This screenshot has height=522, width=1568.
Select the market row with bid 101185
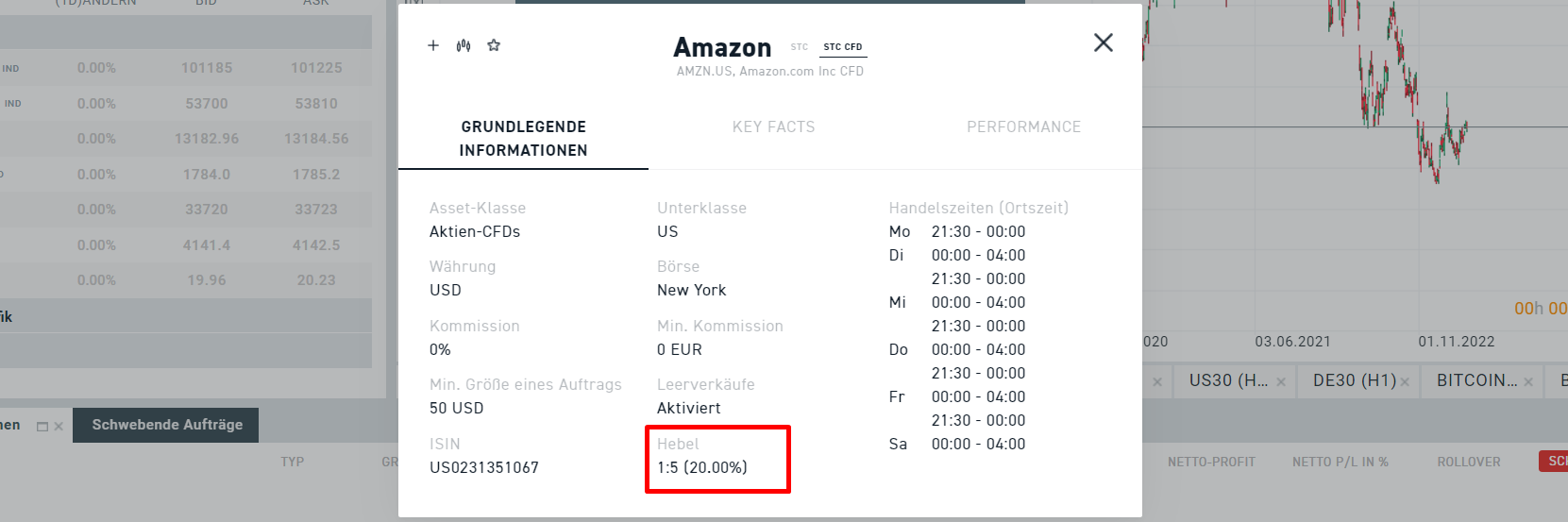coord(186,68)
